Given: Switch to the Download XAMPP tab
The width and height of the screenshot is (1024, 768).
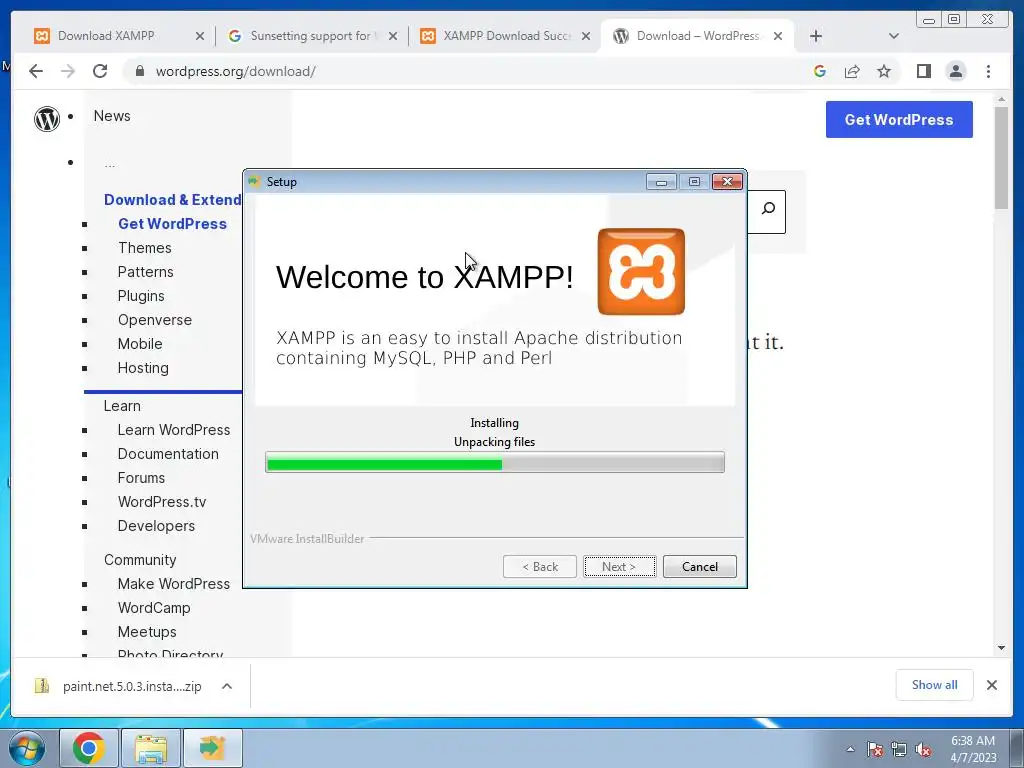Looking at the screenshot, I should click(x=106, y=36).
